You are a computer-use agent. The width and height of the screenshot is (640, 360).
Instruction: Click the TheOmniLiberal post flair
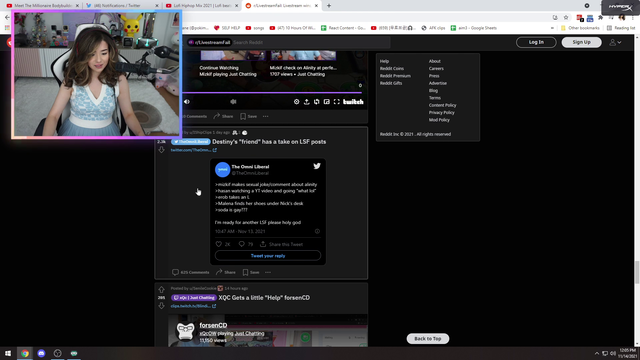tap(191, 142)
